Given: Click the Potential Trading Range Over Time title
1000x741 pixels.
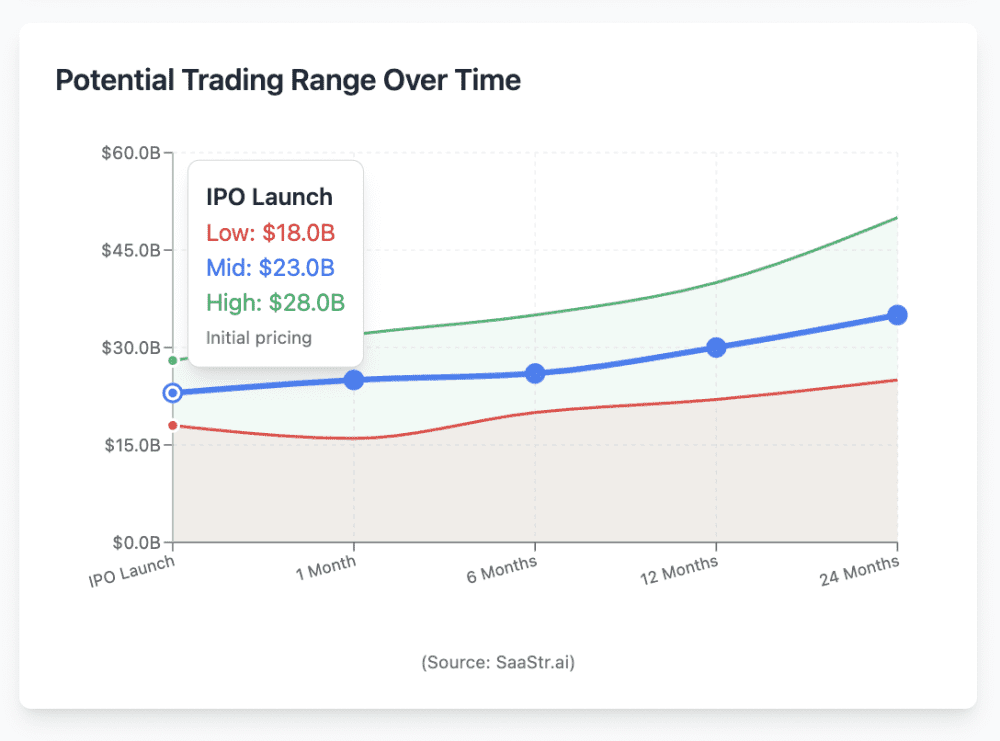Looking at the screenshot, I should click(288, 80).
